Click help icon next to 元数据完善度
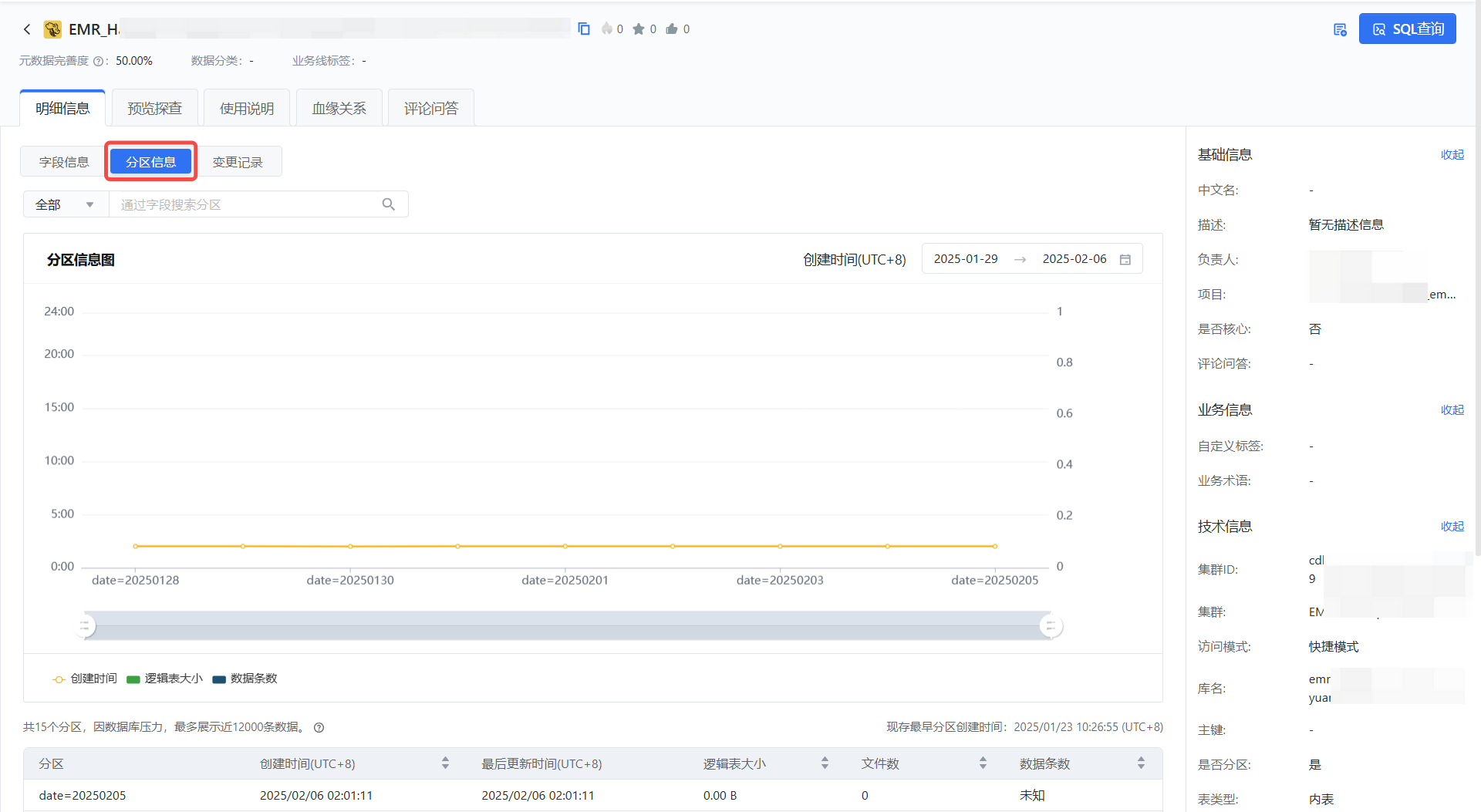The height and width of the screenshot is (812, 1481). 98,62
